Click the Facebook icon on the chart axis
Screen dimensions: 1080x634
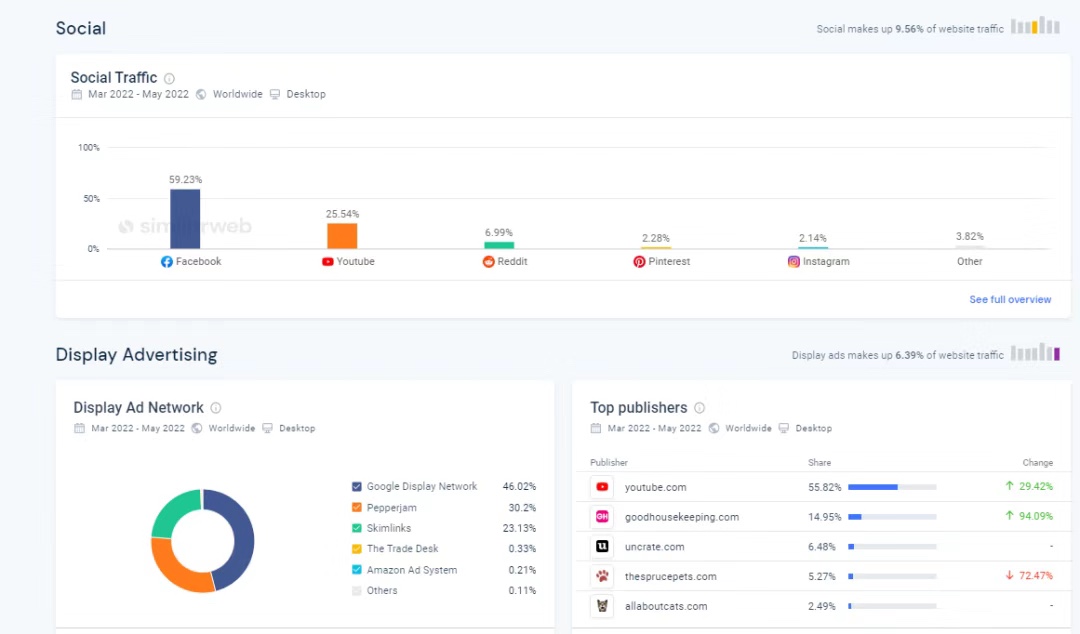pos(167,262)
